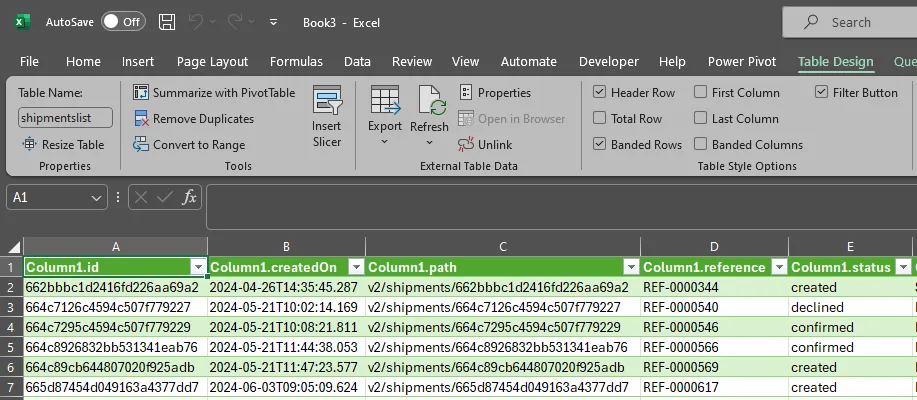The image size is (917, 400).
Task: Enable the Last Column checkbox
Action: (700, 118)
